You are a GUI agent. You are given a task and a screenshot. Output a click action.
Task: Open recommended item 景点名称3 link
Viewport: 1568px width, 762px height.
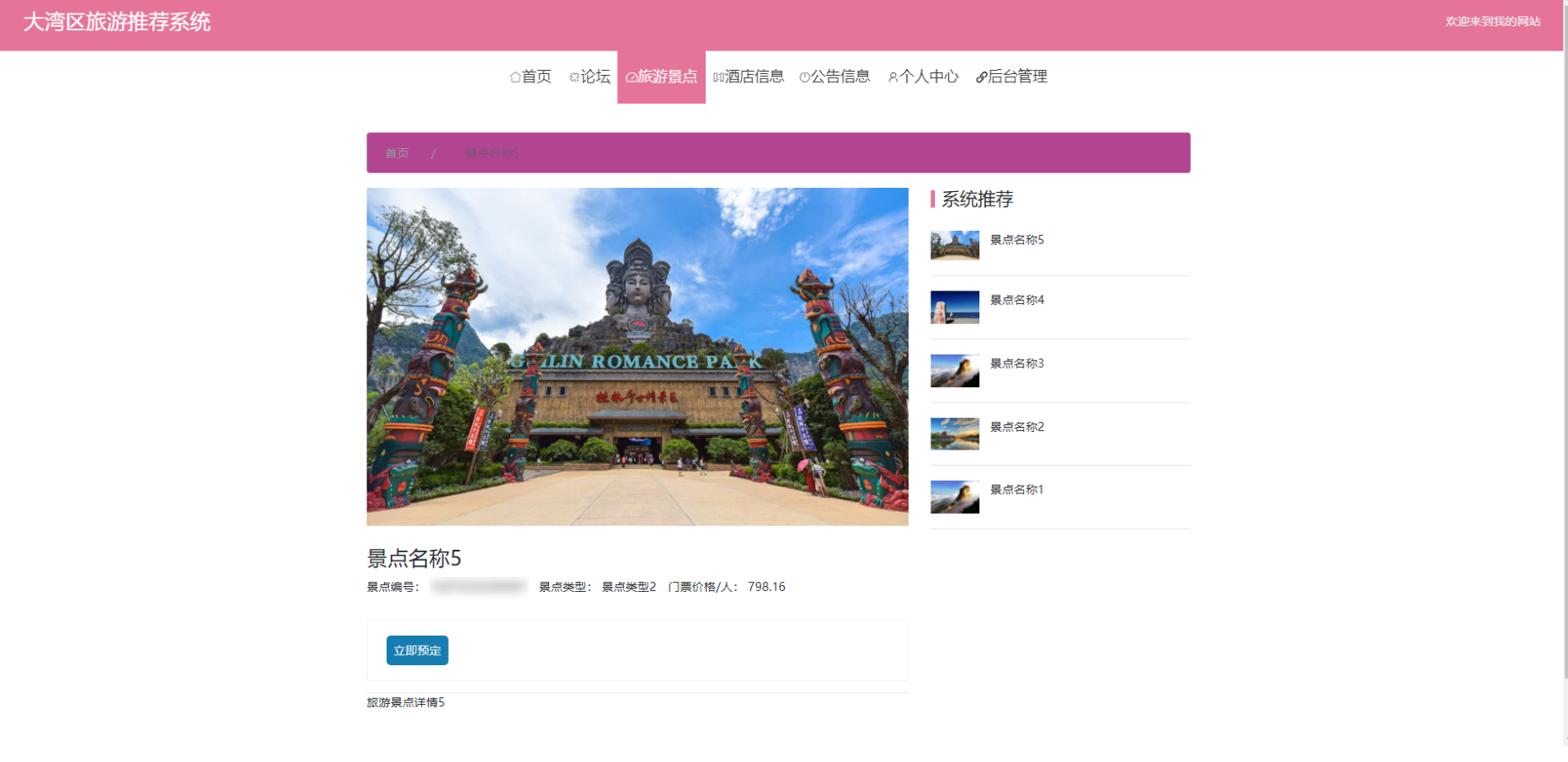(1016, 364)
